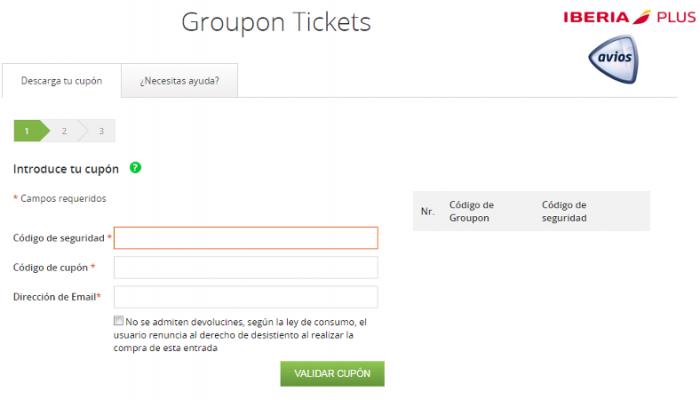Focus the Dirección de Email field
Screen dimensions: 700x400
pos(246,297)
